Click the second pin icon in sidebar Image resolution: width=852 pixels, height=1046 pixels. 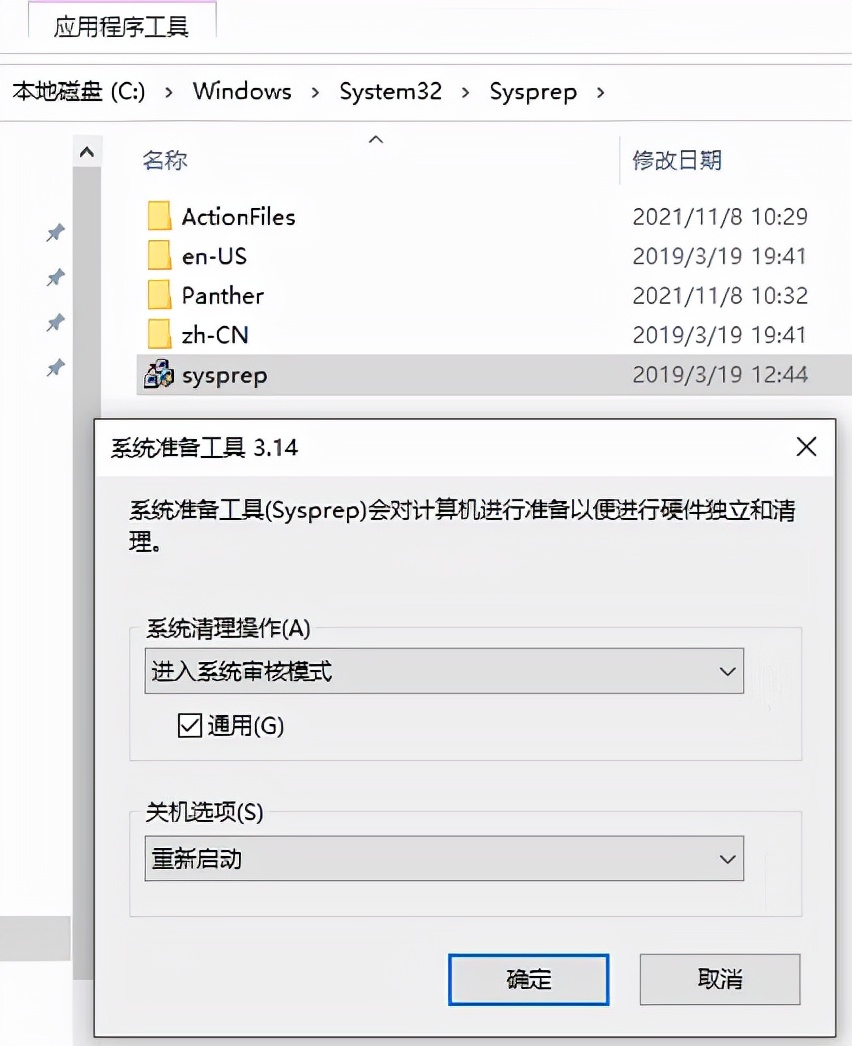coord(55,278)
